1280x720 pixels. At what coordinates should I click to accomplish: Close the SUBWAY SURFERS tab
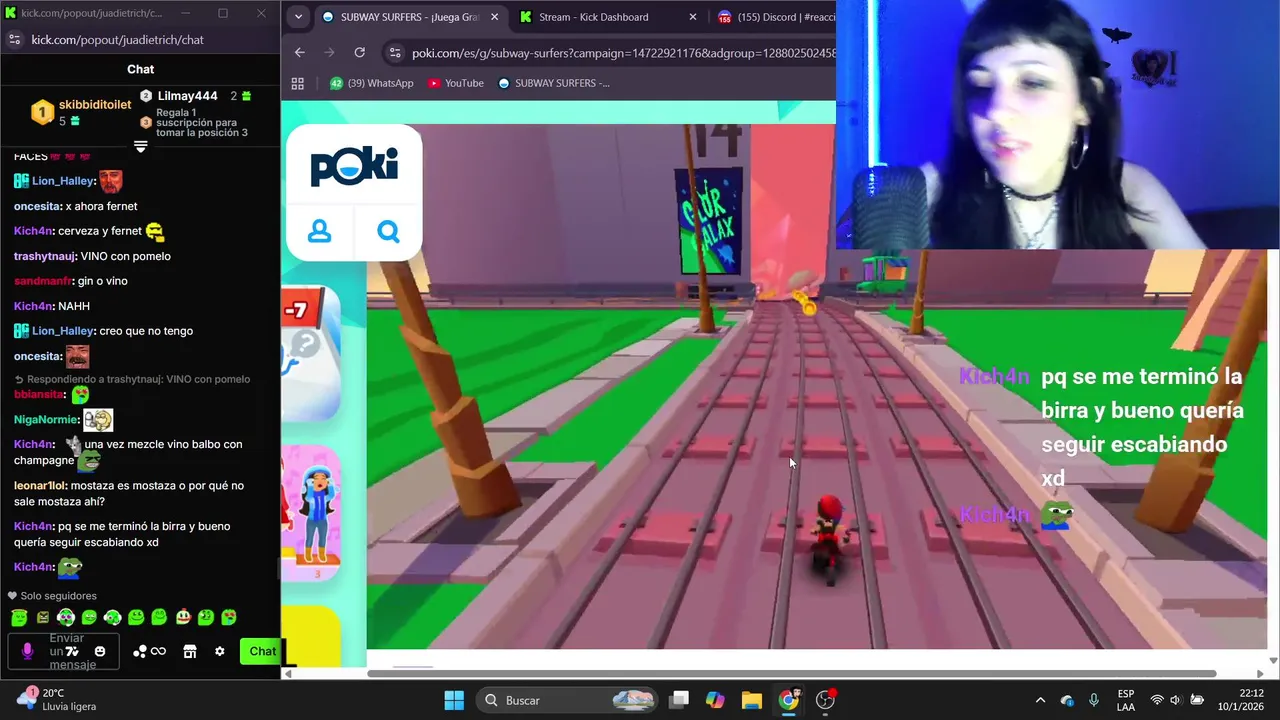(x=494, y=17)
